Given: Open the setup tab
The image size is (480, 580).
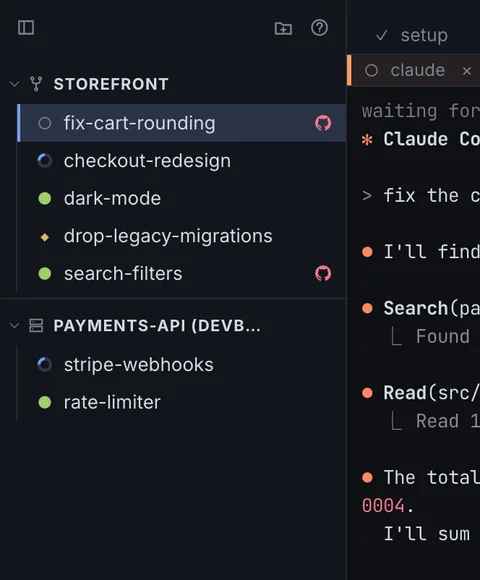Looking at the screenshot, I should coord(424,36).
